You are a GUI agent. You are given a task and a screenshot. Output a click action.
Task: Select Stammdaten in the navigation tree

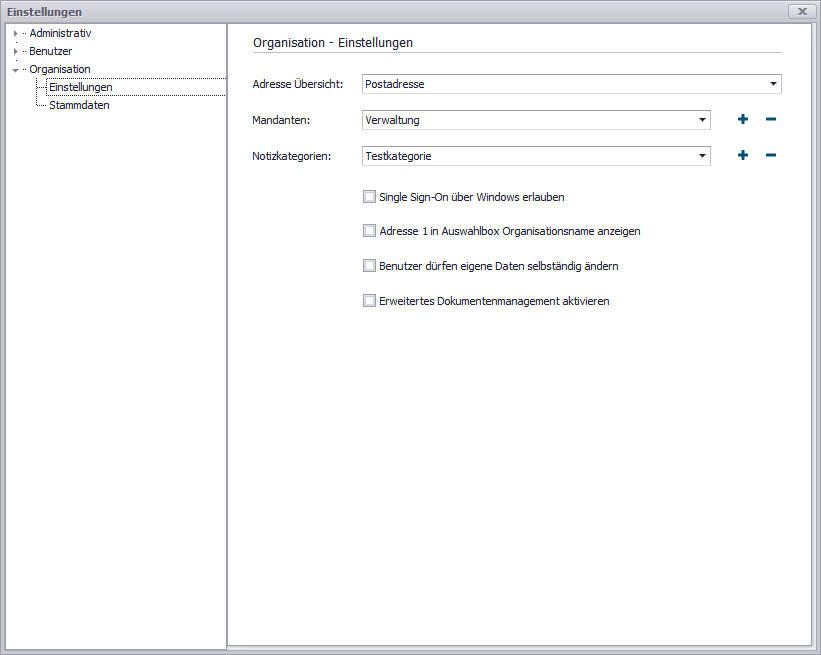pos(79,105)
